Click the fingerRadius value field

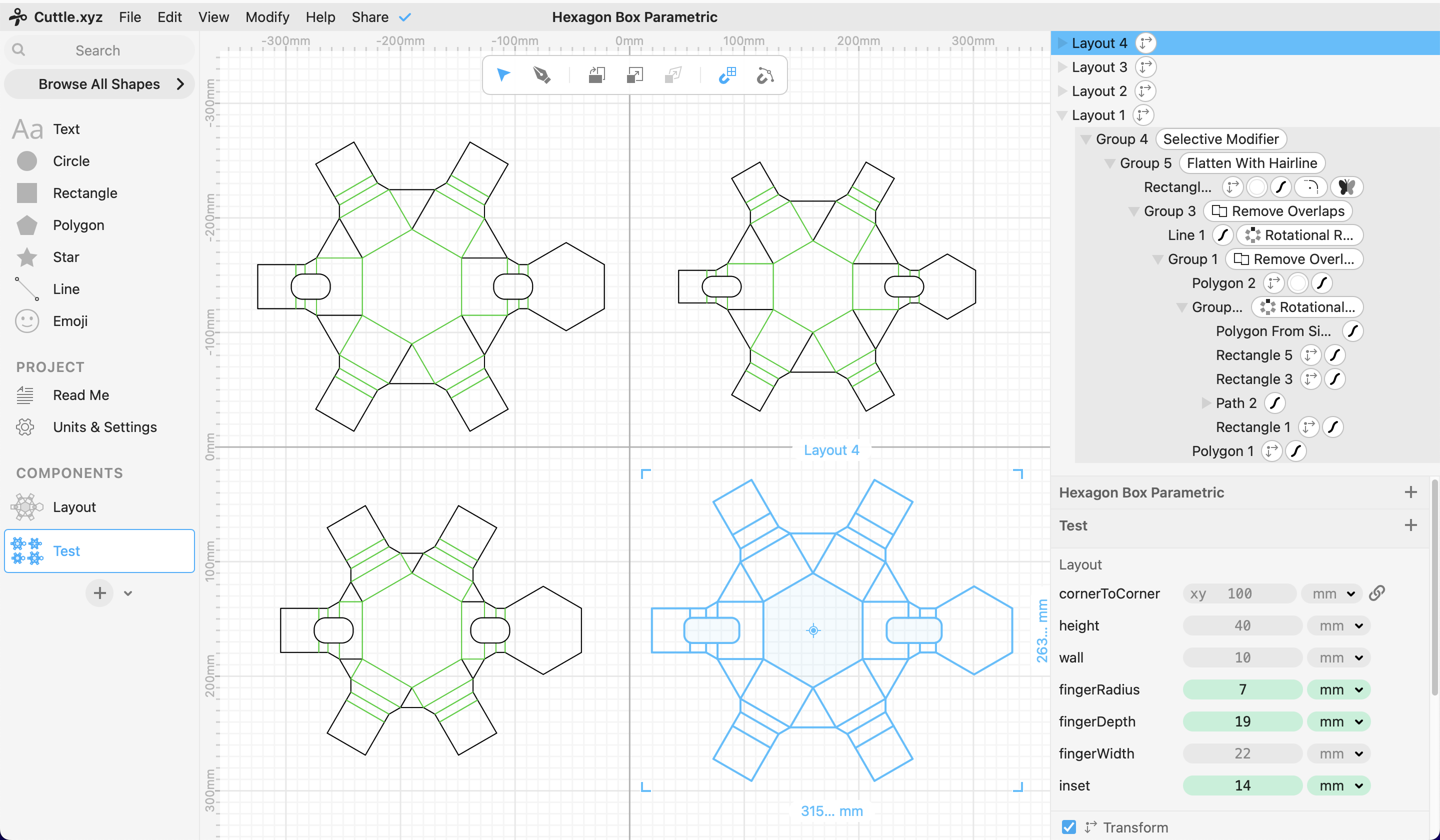1241,689
